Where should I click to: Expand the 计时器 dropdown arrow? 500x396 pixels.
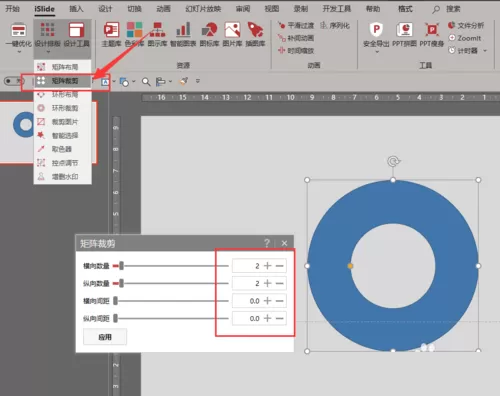click(x=485, y=51)
